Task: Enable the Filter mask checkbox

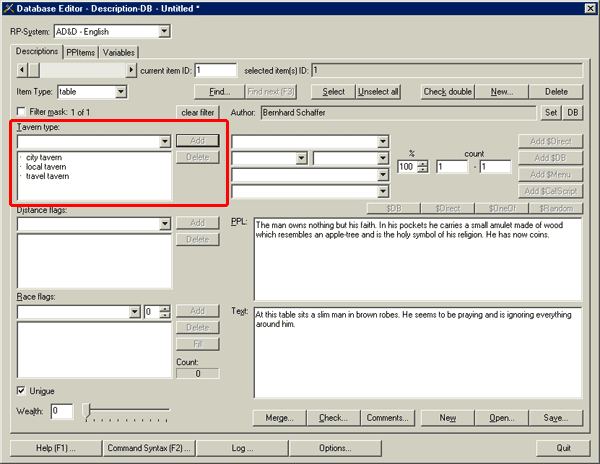Action: click(x=22, y=112)
